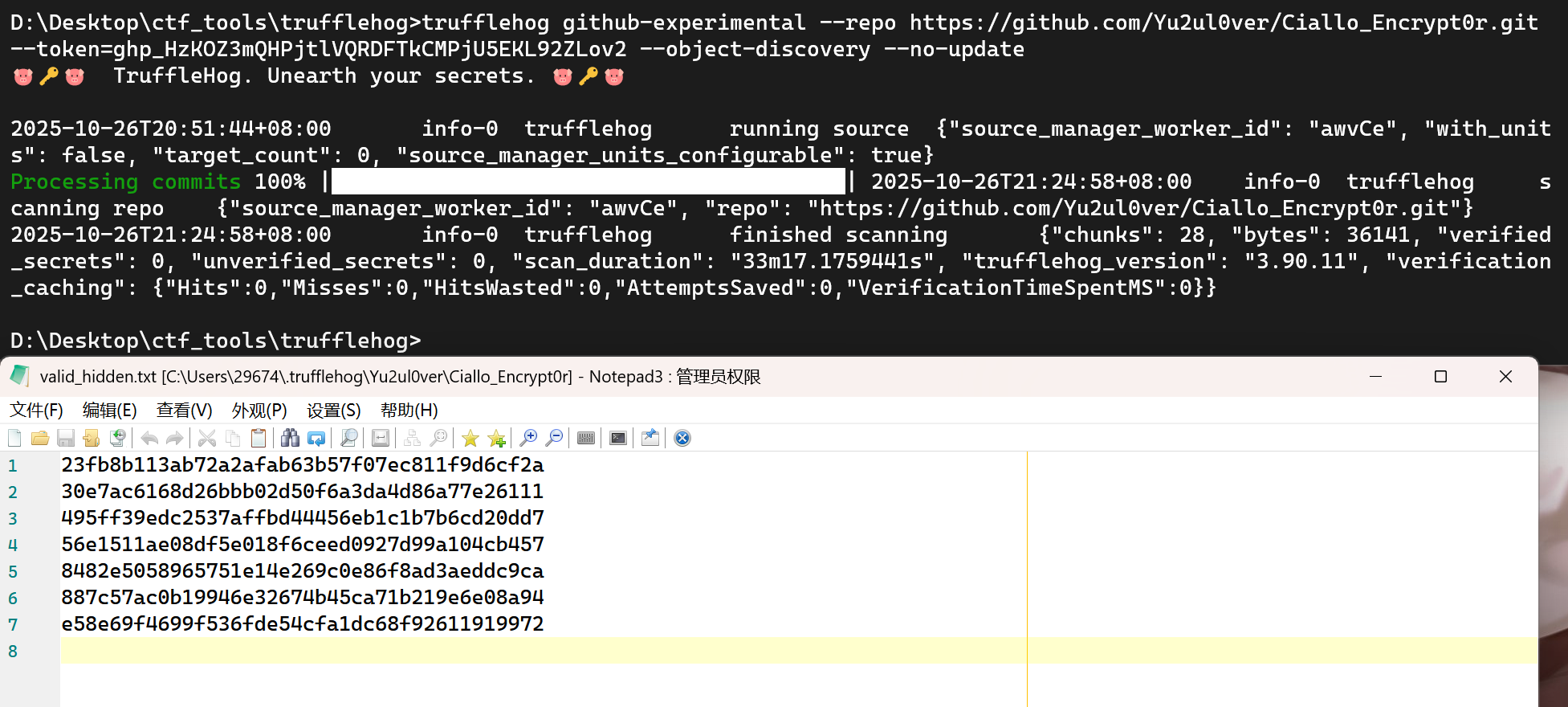The image size is (1568, 707).
Task: Open the 帮助(H) menu
Action: [409, 411]
